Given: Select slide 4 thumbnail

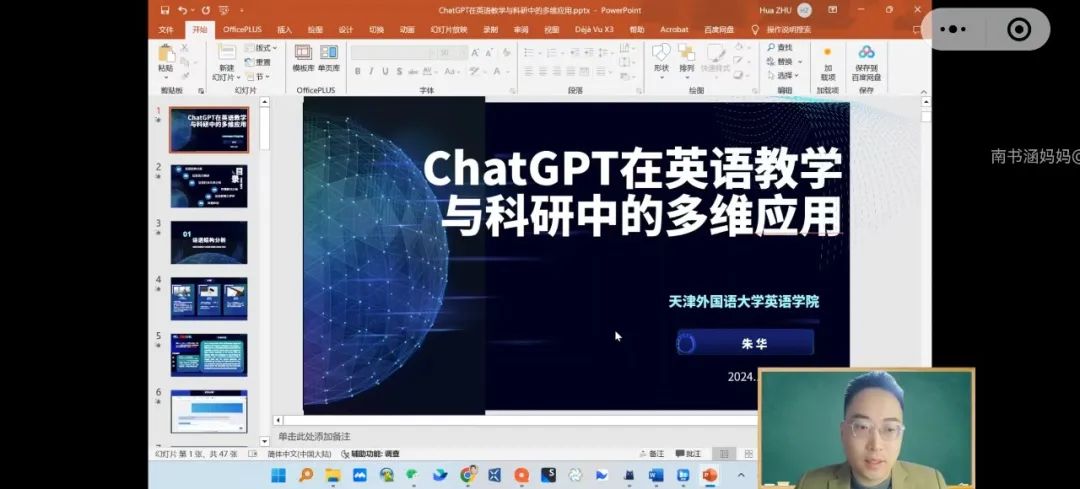Looking at the screenshot, I should click(209, 299).
